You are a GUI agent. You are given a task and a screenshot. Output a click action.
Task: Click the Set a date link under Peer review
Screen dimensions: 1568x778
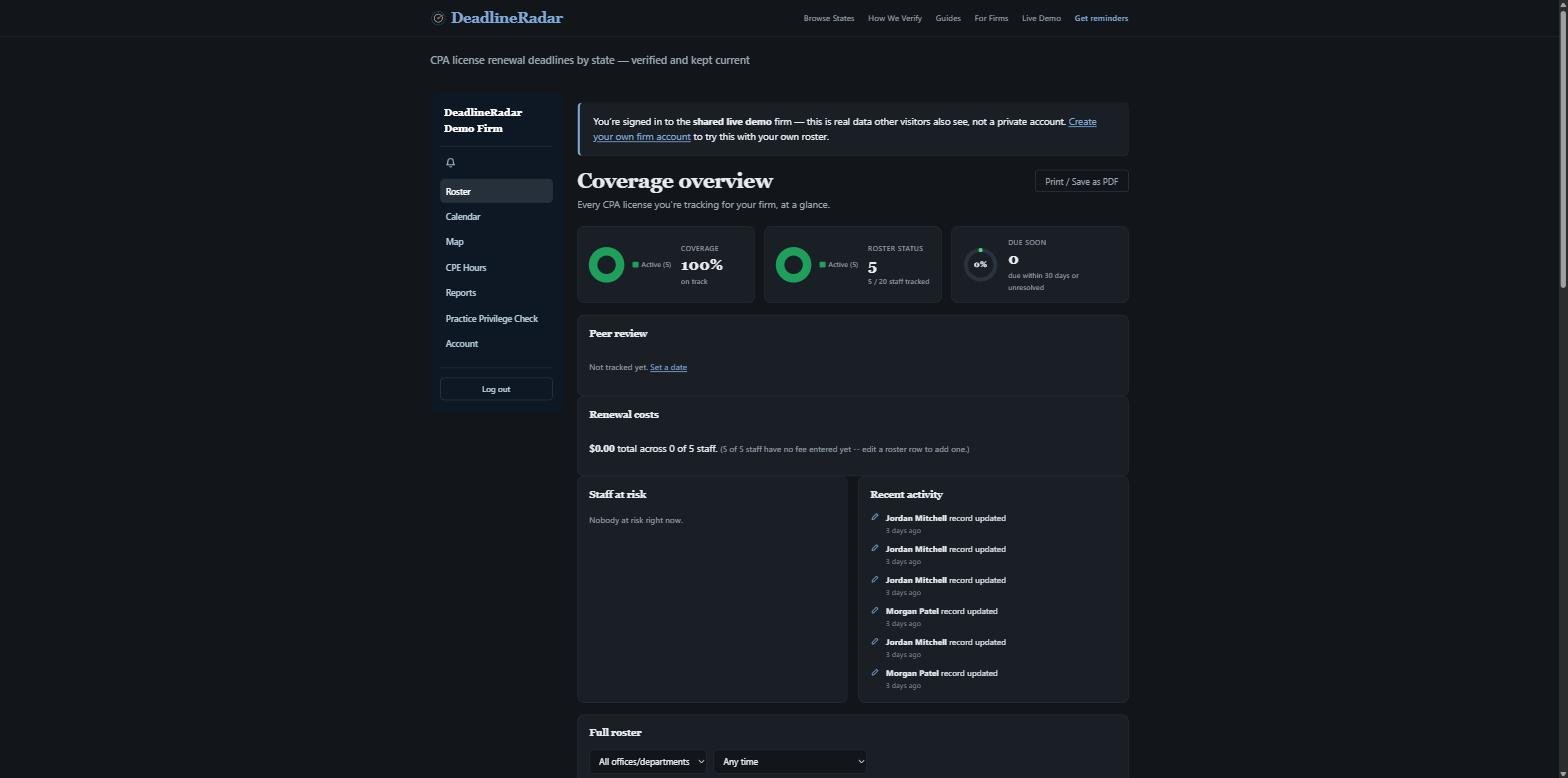[668, 368]
